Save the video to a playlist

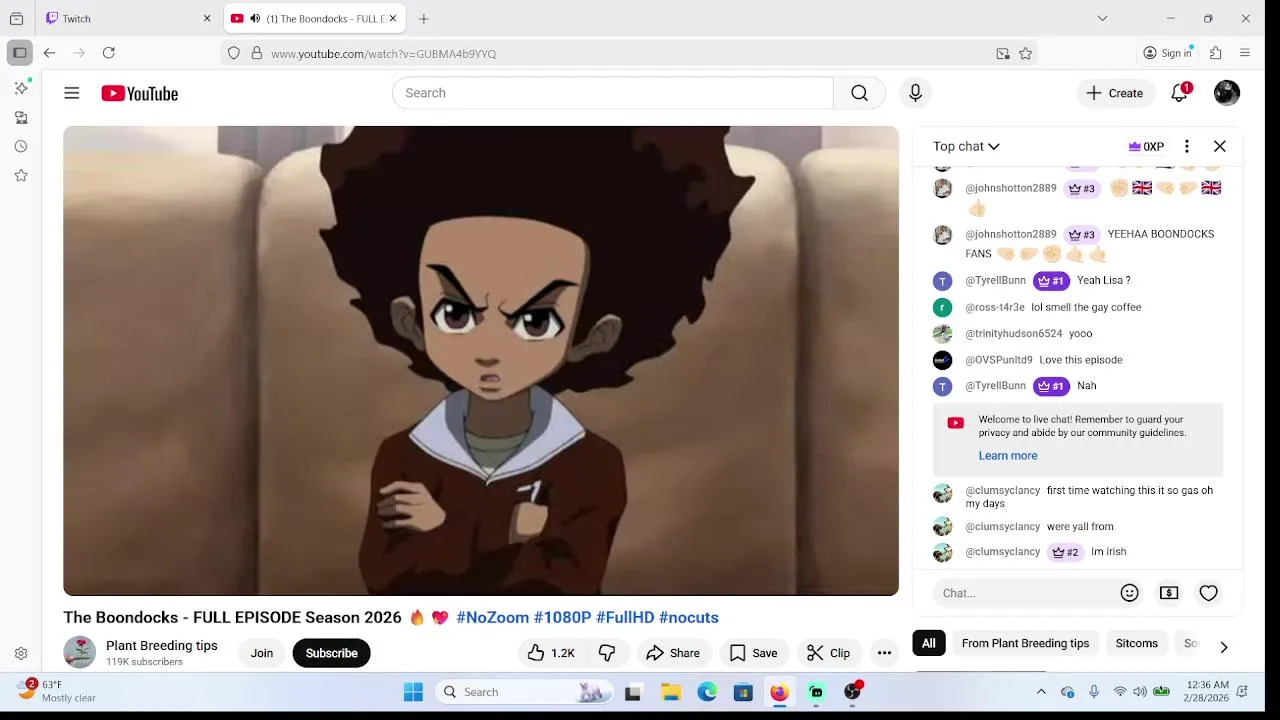pos(753,653)
